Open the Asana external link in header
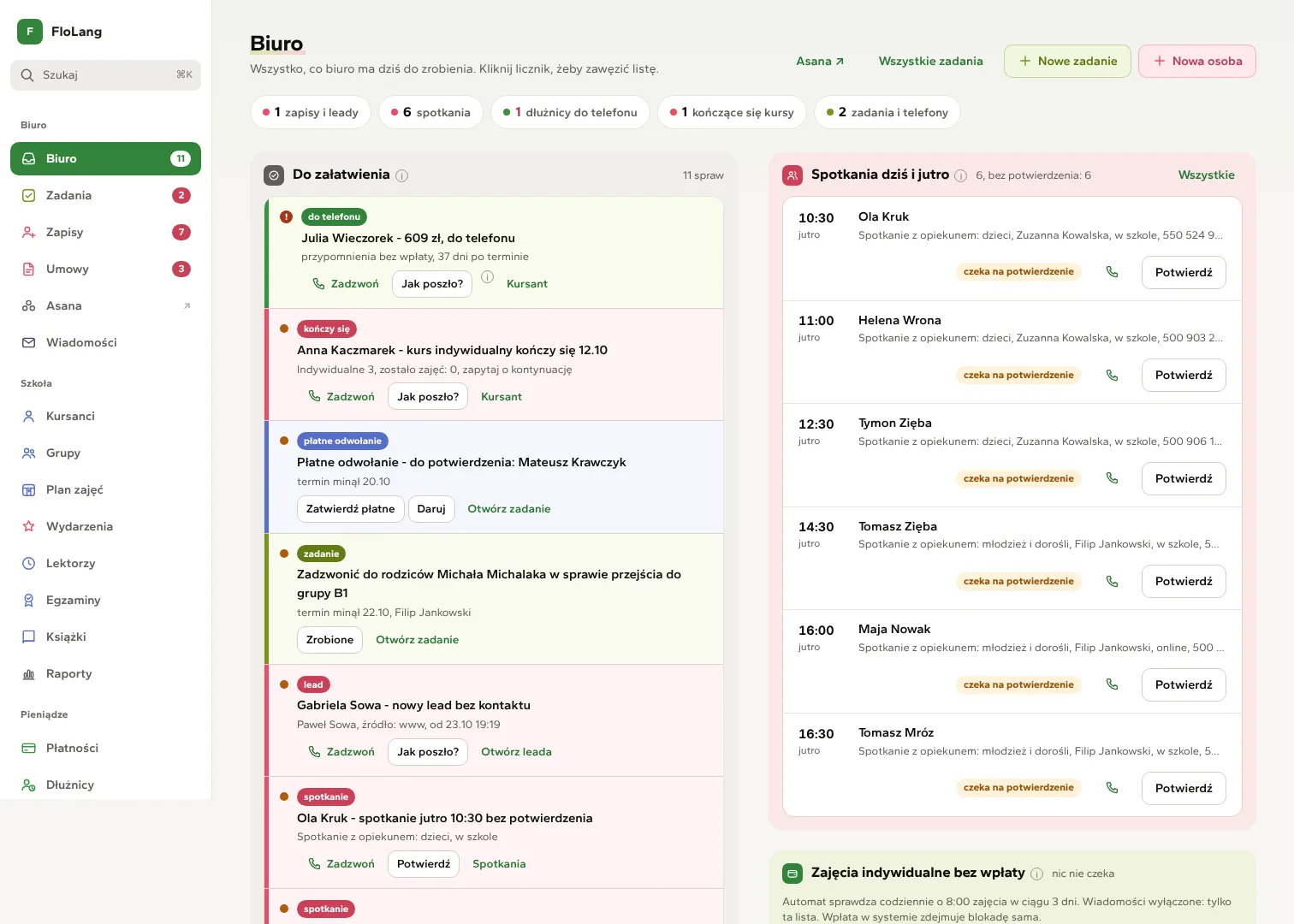The height and width of the screenshot is (924, 1294). click(820, 61)
